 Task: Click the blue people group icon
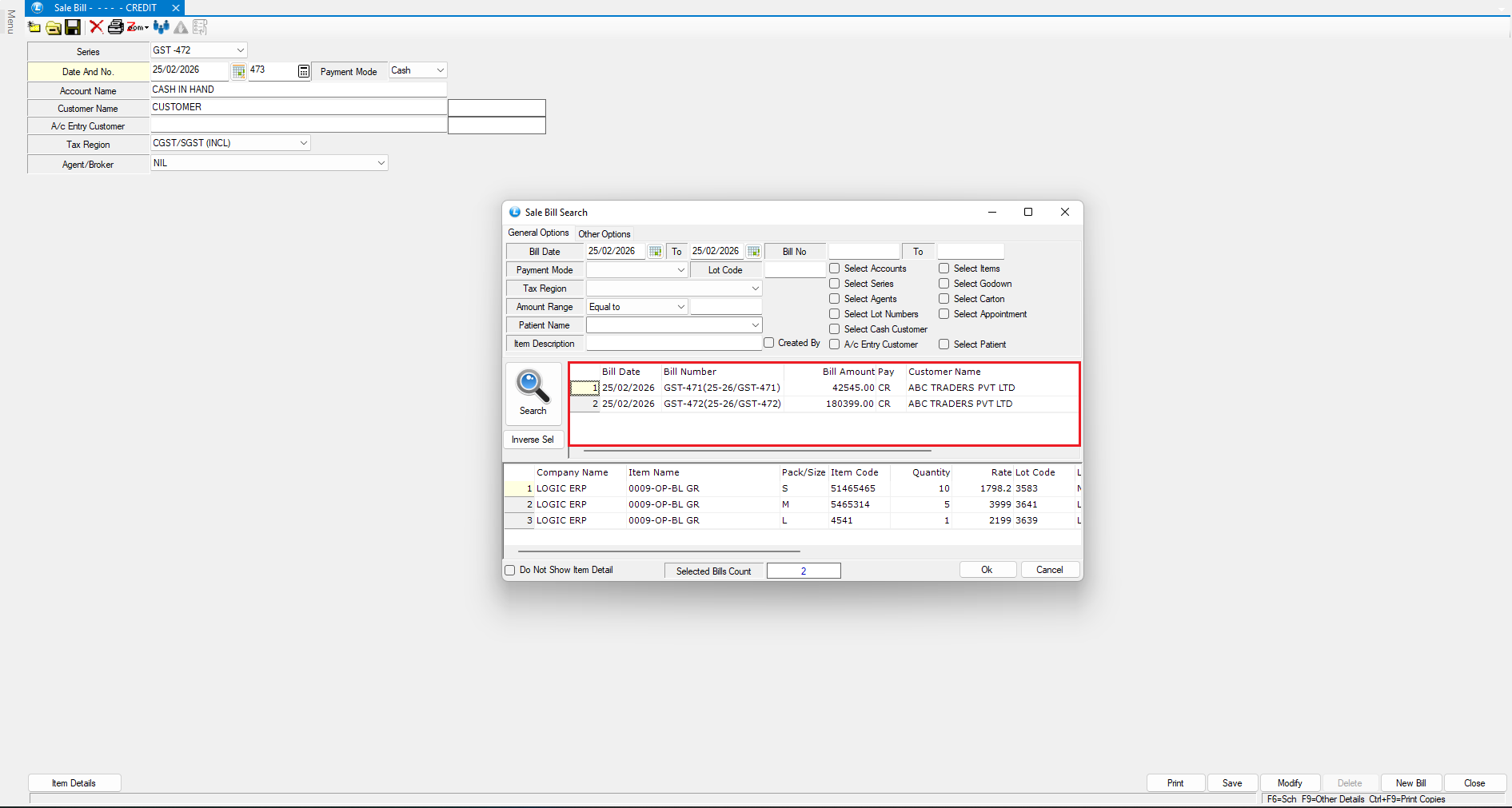click(162, 27)
